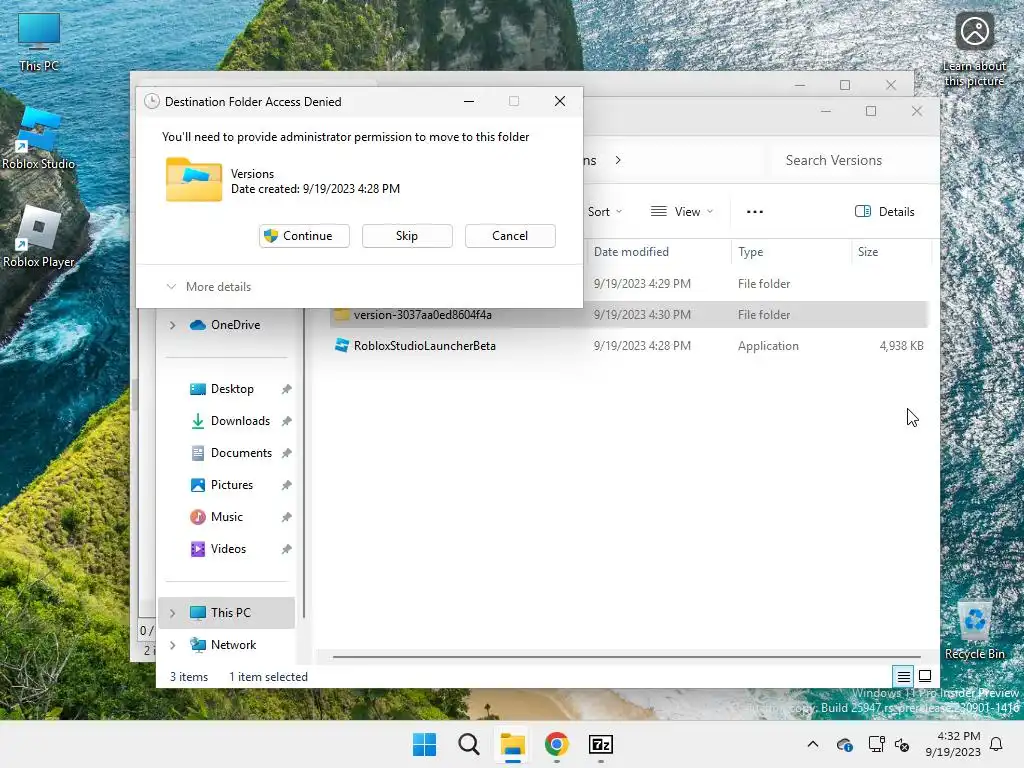Click address bar breadcrumb chevron
The height and width of the screenshot is (768, 1024).
point(618,161)
